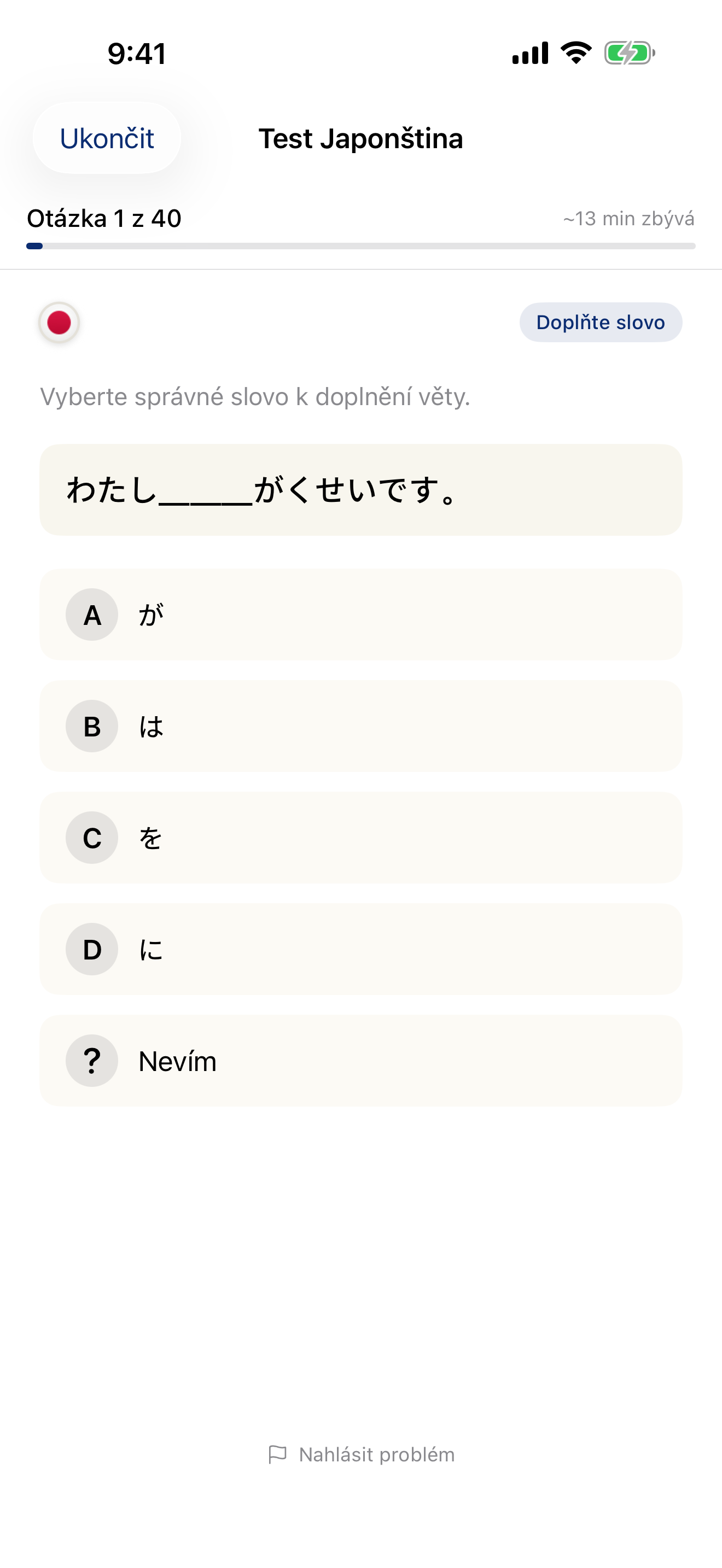Open the Doplňte slovo badge
Image resolution: width=722 pixels, height=1568 pixels.
coord(599,322)
